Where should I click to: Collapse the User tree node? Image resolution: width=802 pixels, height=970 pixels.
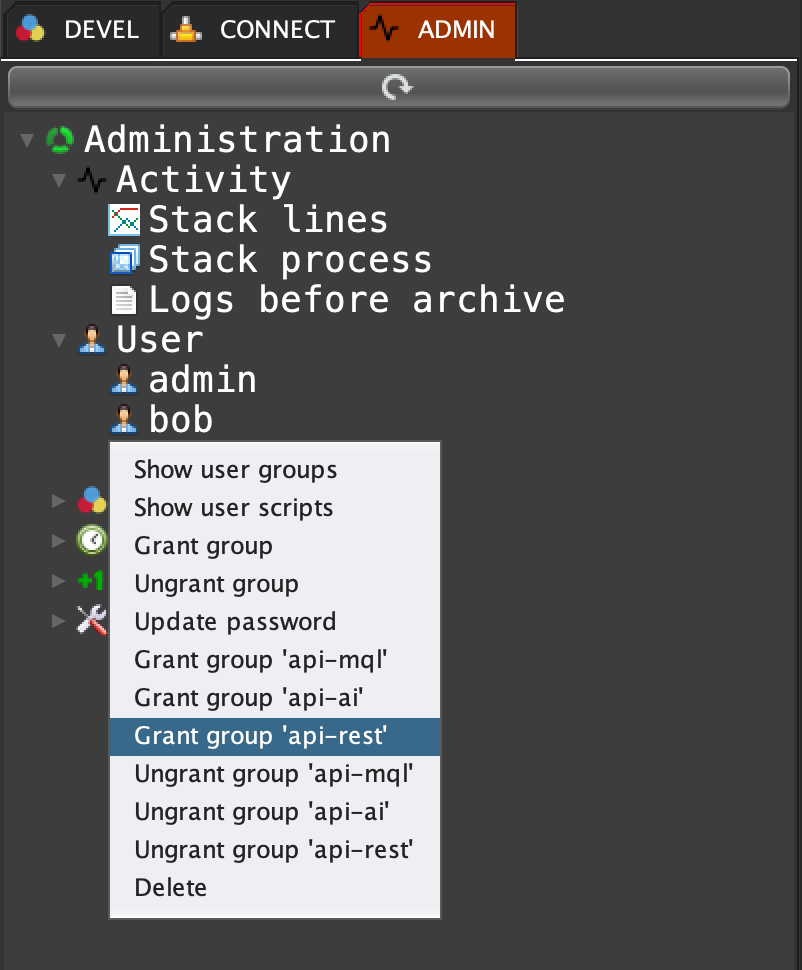tap(59, 340)
